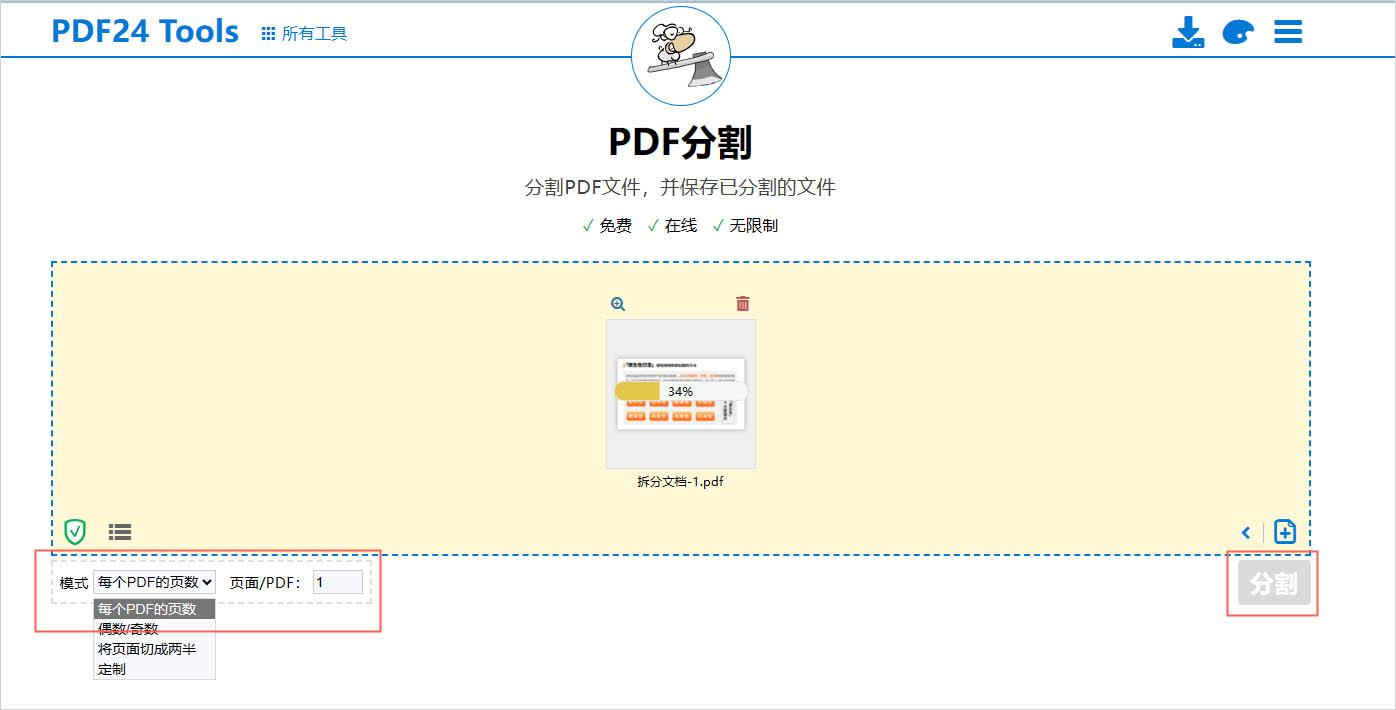1396x710 pixels.
Task: Click the theme palette icon
Action: (1238, 32)
